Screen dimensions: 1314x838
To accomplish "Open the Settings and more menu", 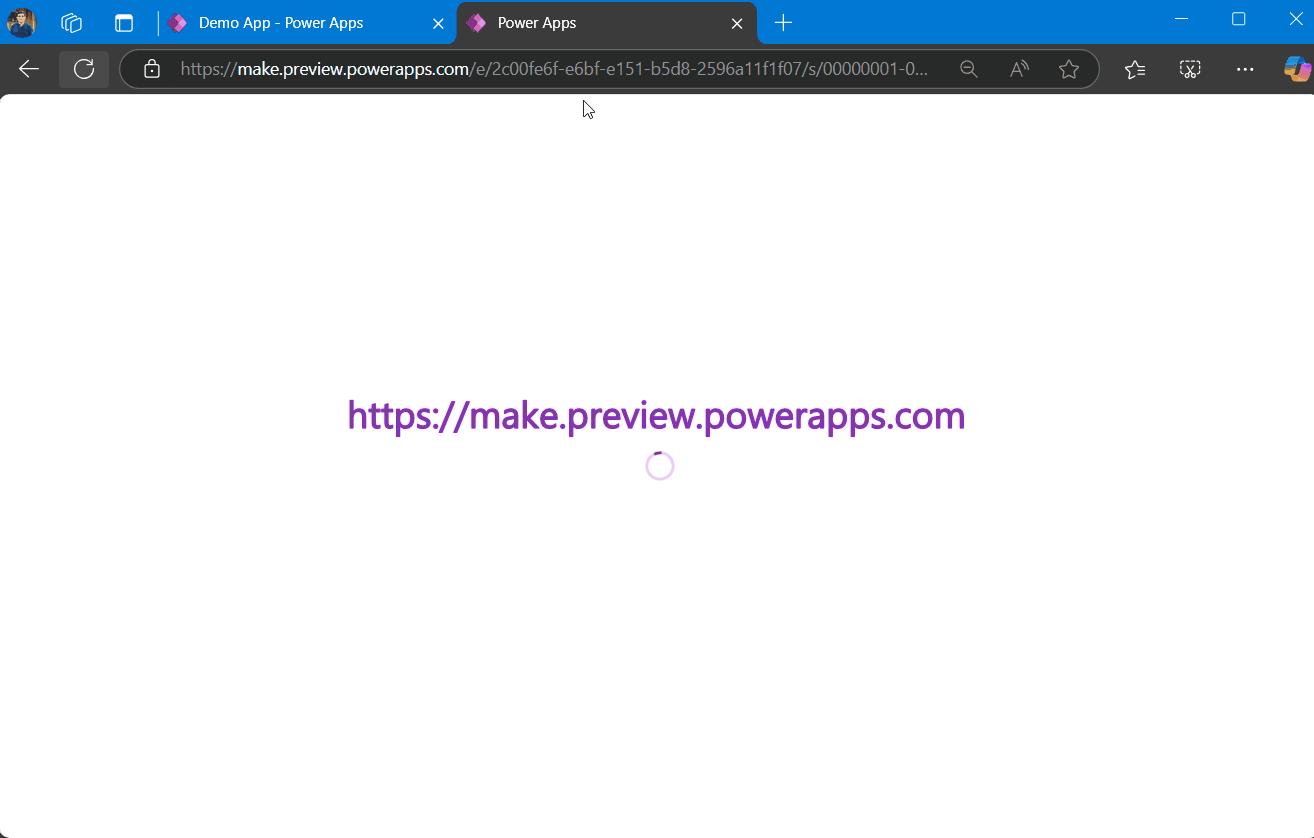I will tap(1245, 69).
